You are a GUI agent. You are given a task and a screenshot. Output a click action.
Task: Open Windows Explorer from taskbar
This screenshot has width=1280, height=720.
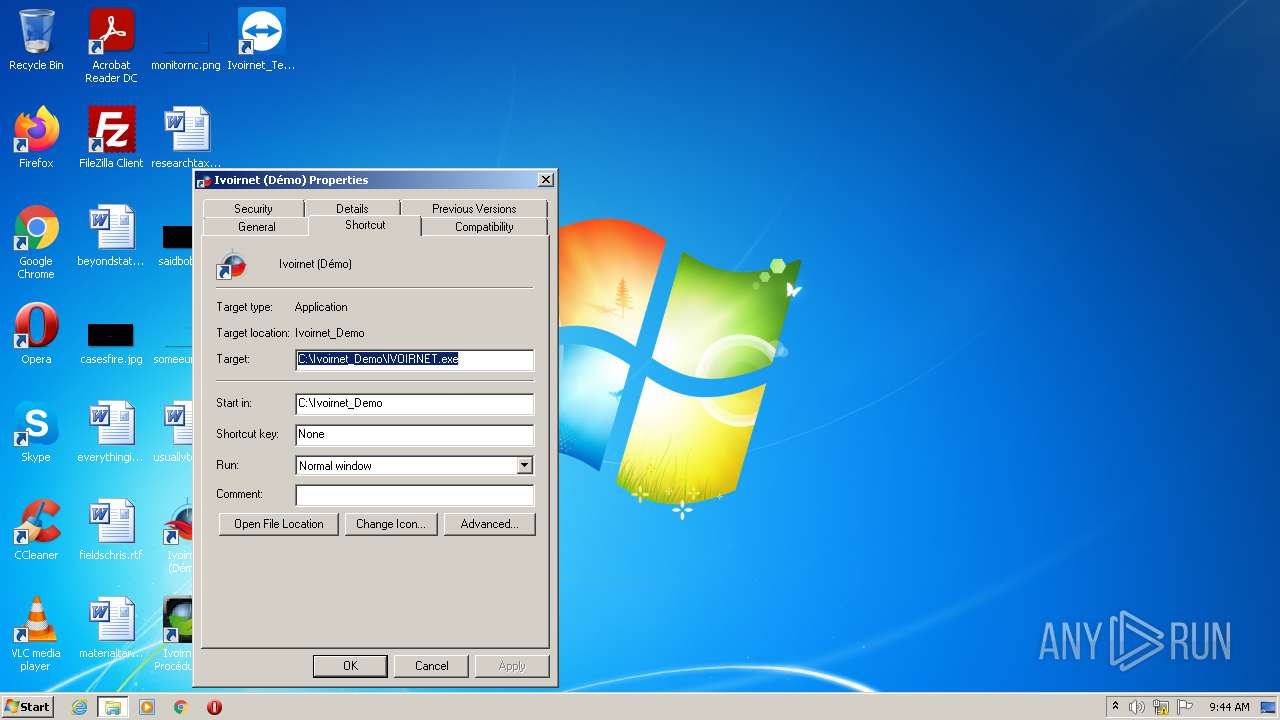click(113, 707)
